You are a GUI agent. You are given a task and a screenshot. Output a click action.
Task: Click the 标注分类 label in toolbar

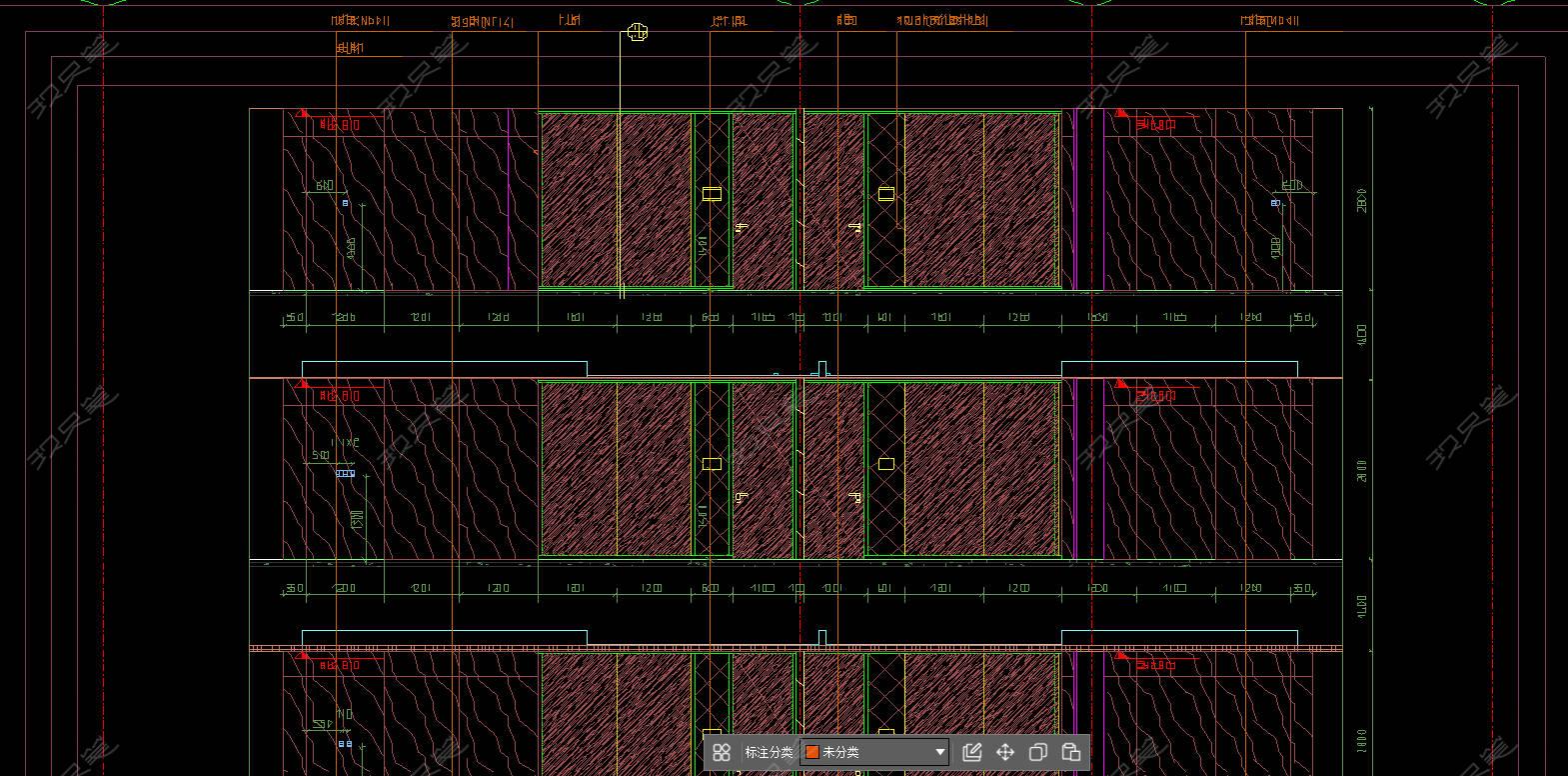coord(768,752)
